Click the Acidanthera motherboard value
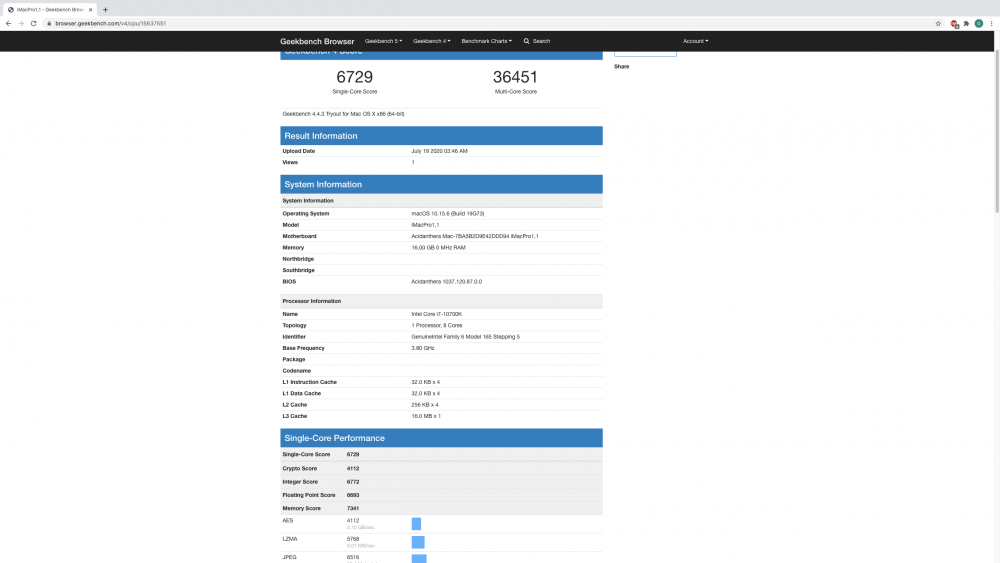The height and width of the screenshot is (563, 1000). click(x=474, y=237)
